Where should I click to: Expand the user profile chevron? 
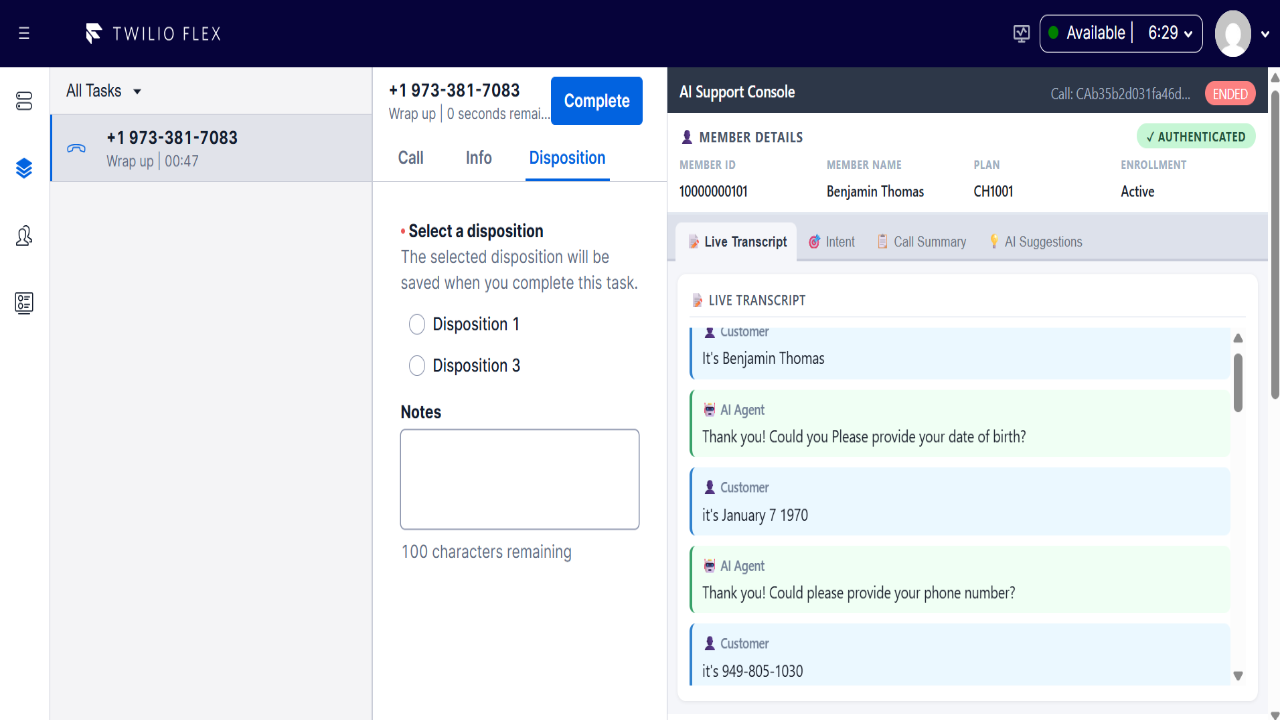pos(1266,34)
